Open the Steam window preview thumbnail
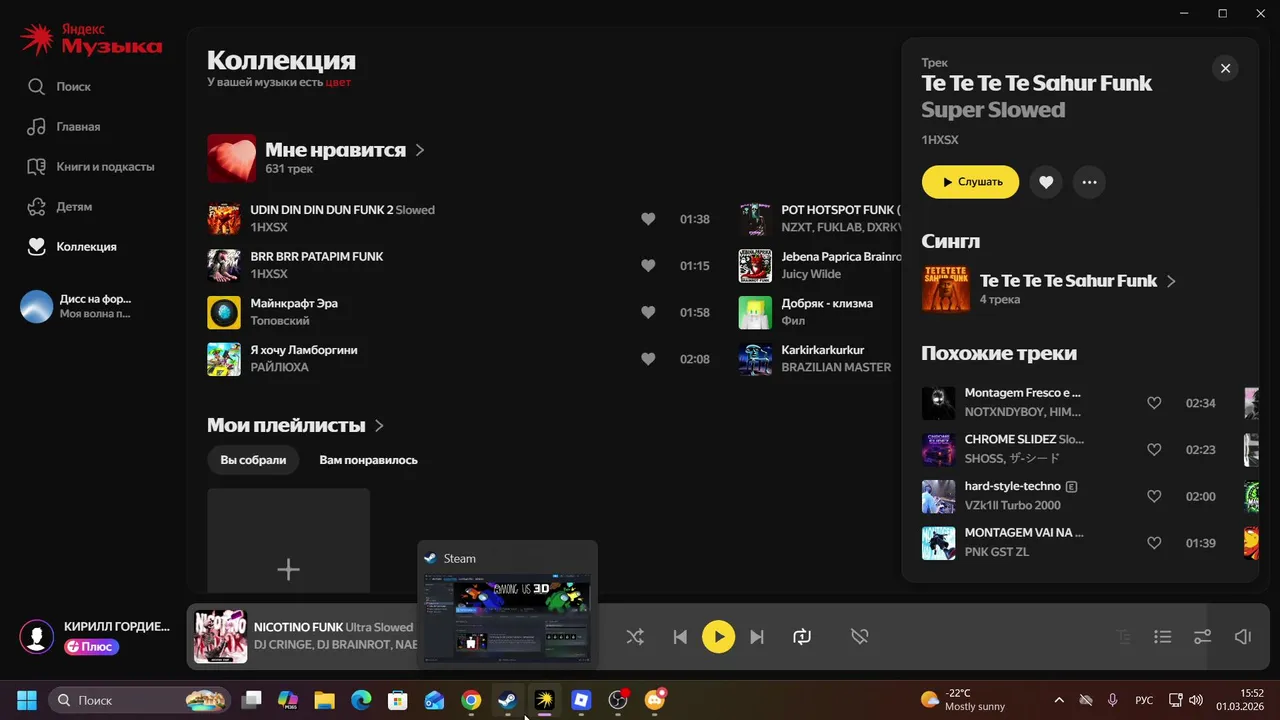1280x720 pixels. click(507, 617)
